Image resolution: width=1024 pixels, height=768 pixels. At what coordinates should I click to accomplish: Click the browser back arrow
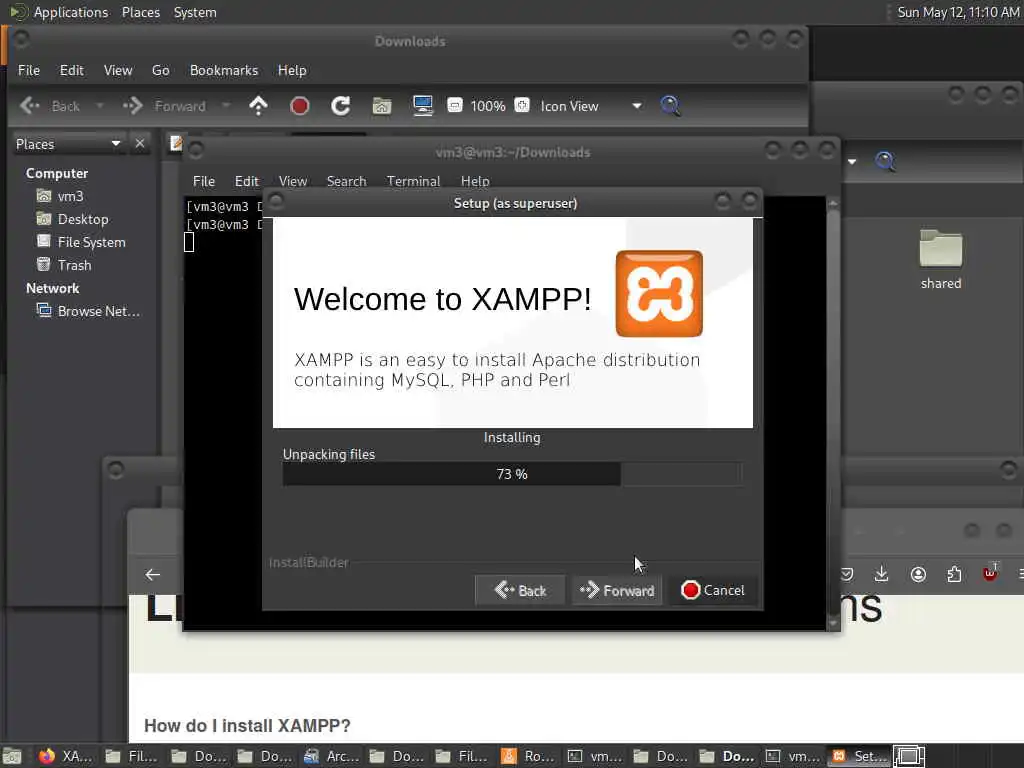point(152,575)
